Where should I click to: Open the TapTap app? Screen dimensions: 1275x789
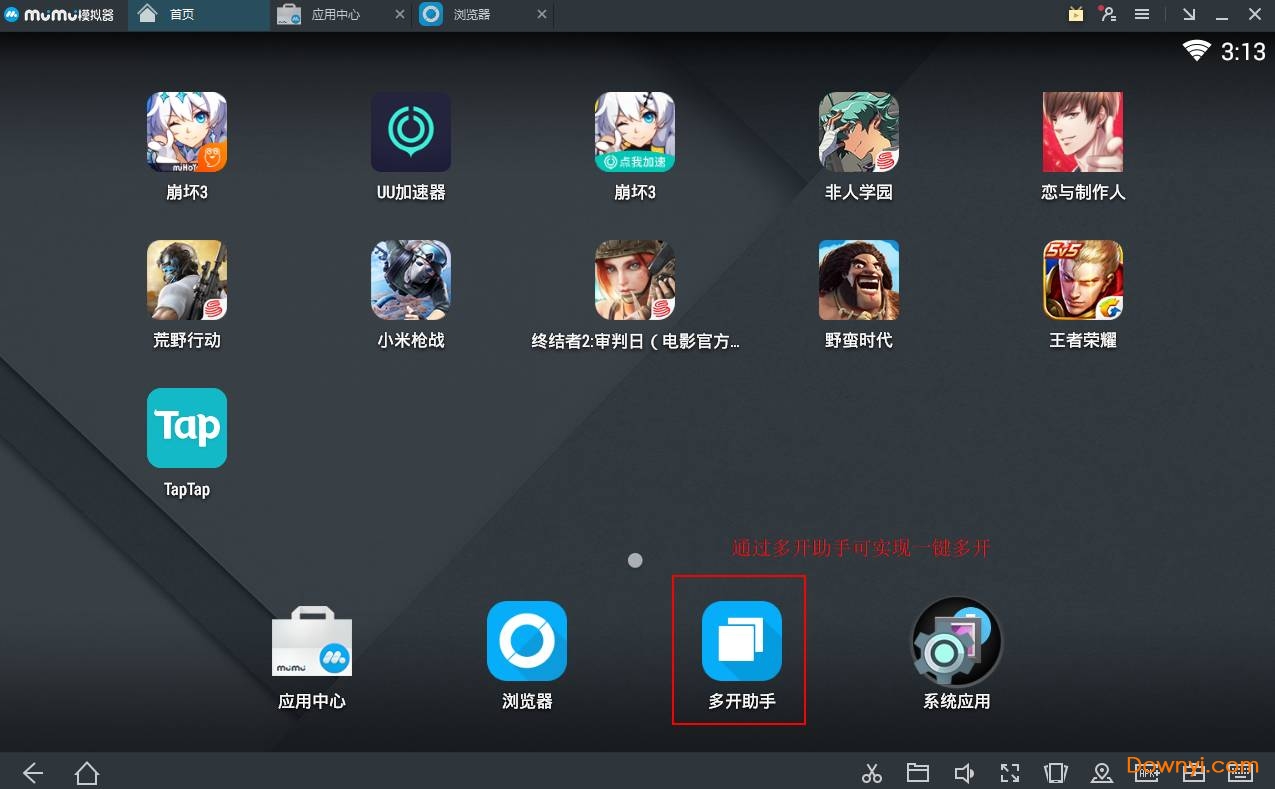(187, 429)
